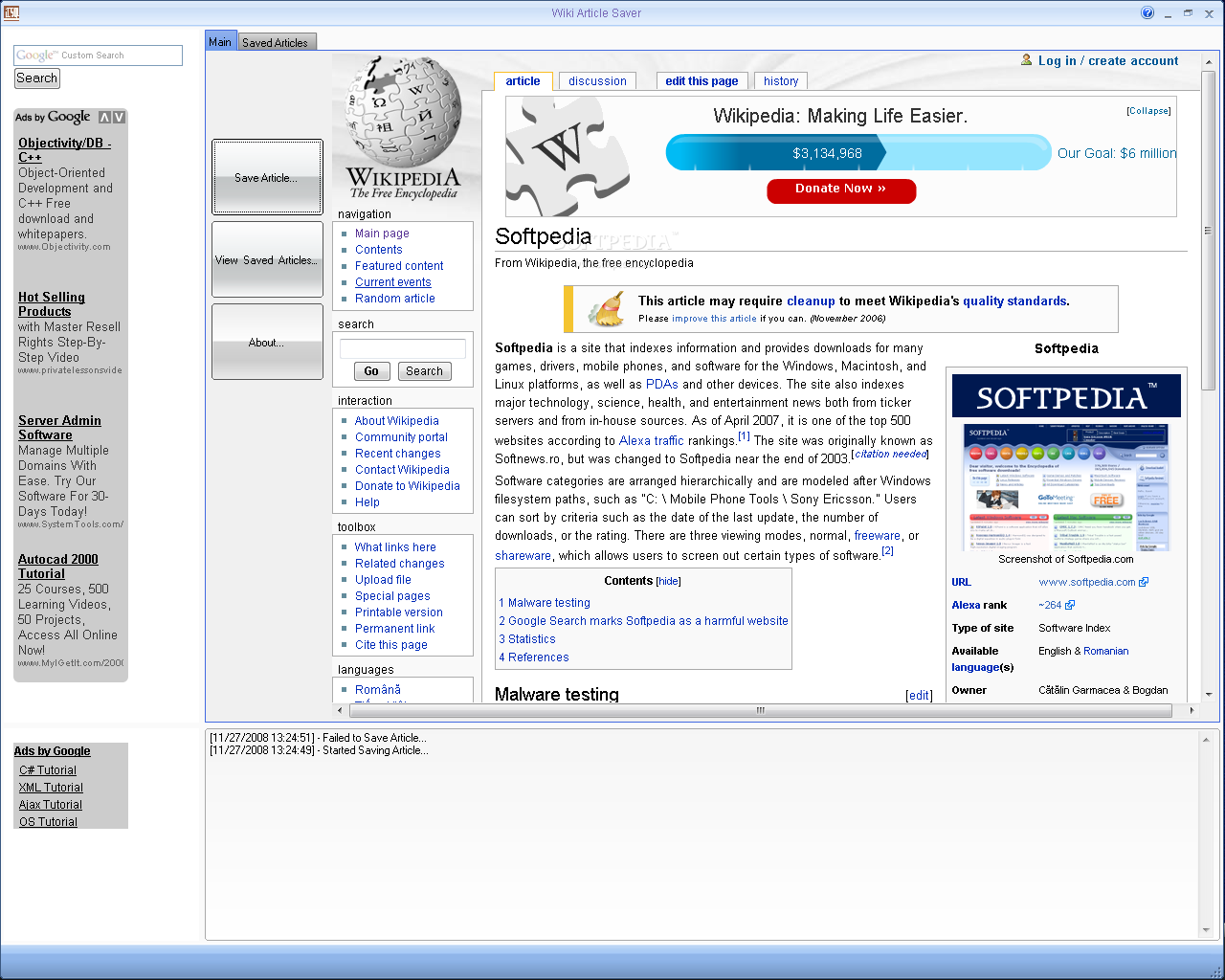
Task: Open the Random article link
Action: pyautogui.click(x=395, y=299)
